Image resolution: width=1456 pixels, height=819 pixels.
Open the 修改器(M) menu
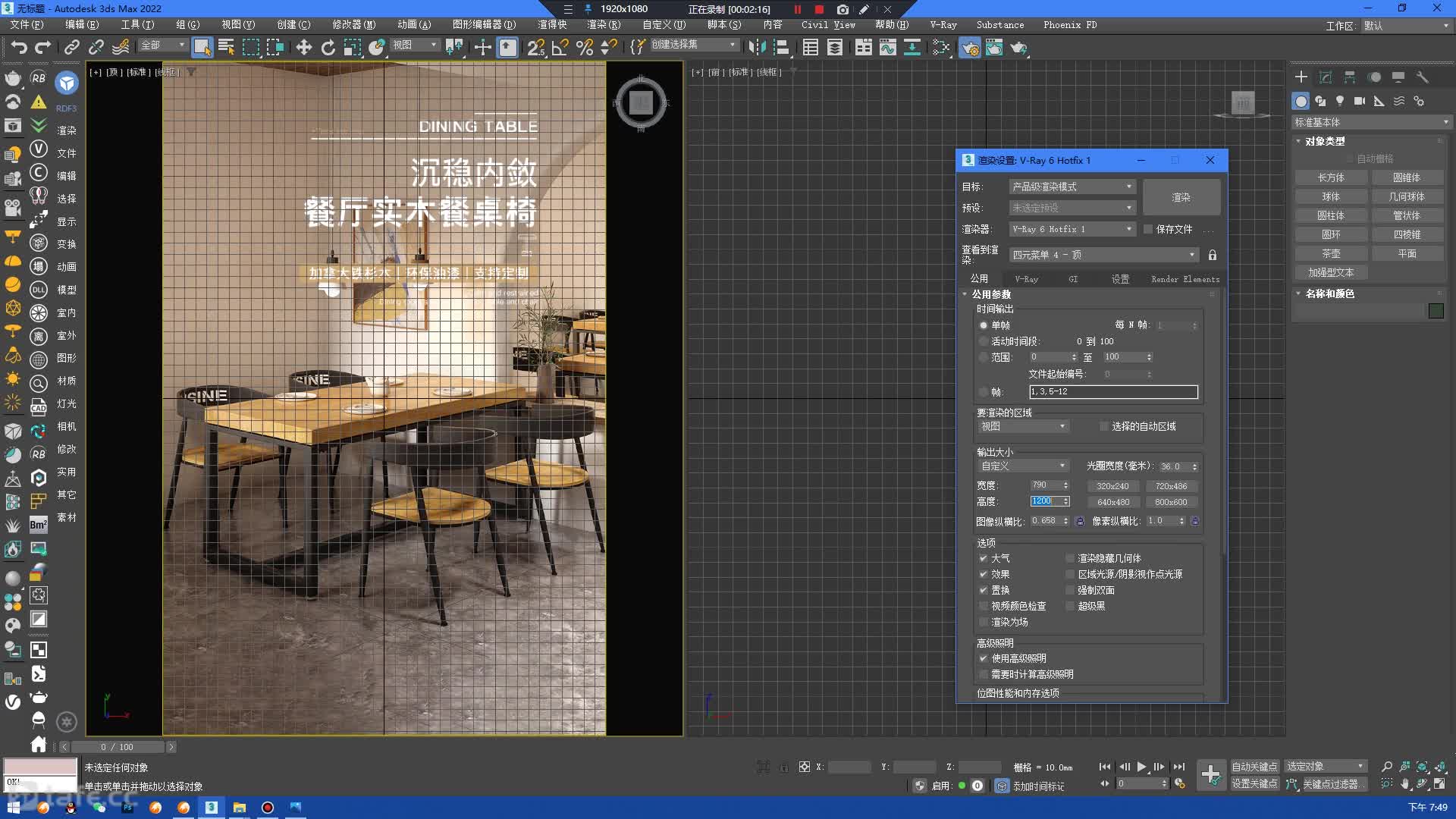[353, 25]
